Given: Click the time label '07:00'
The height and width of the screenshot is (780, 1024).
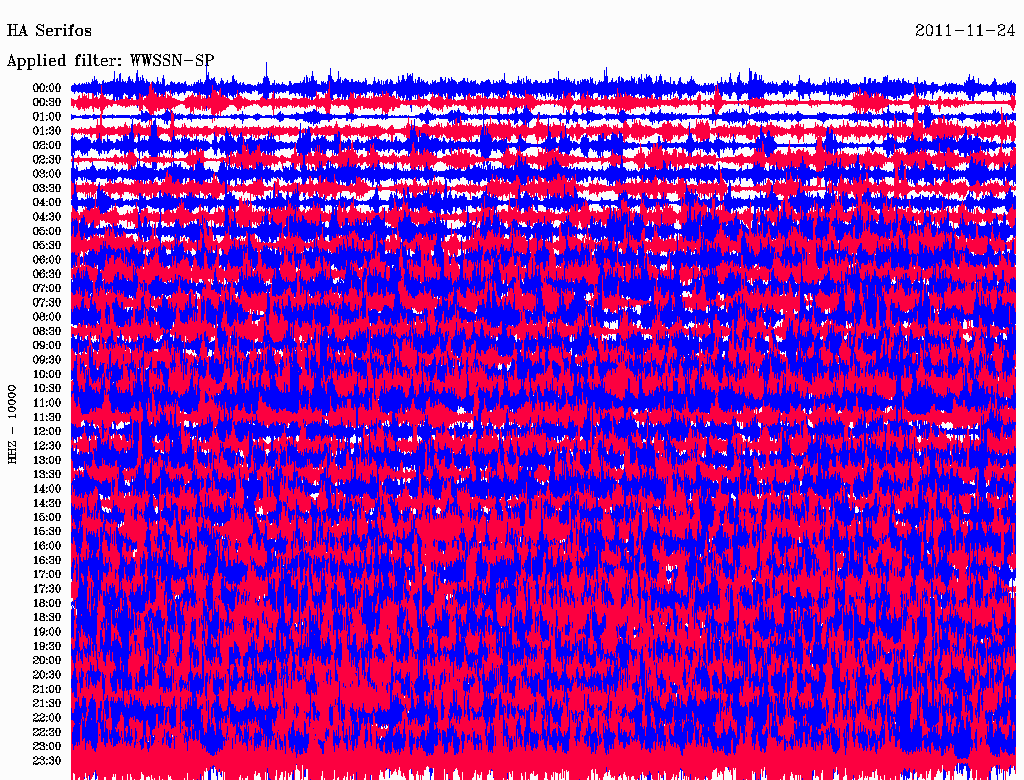Looking at the screenshot, I should click(x=47, y=289).
